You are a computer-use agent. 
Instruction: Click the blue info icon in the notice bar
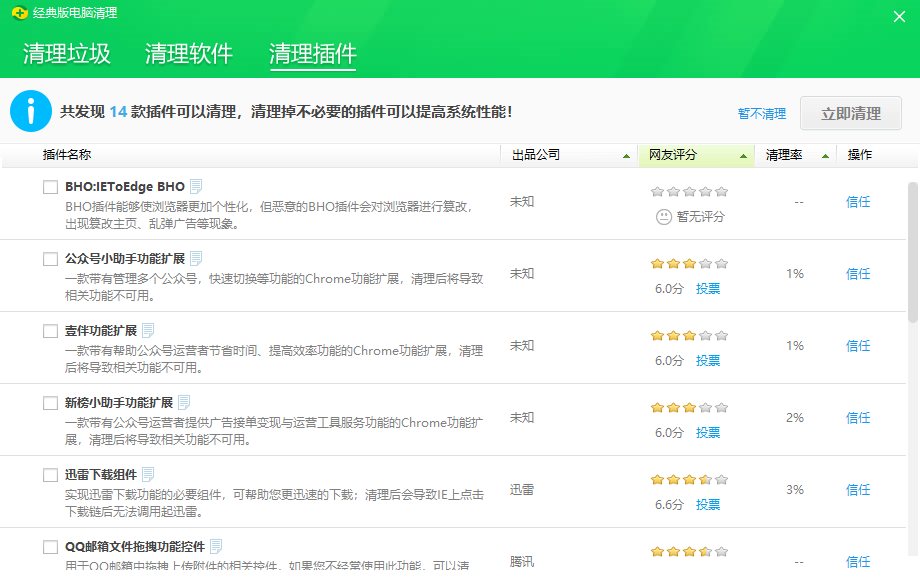pyautogui.click(x=31, y=111)
